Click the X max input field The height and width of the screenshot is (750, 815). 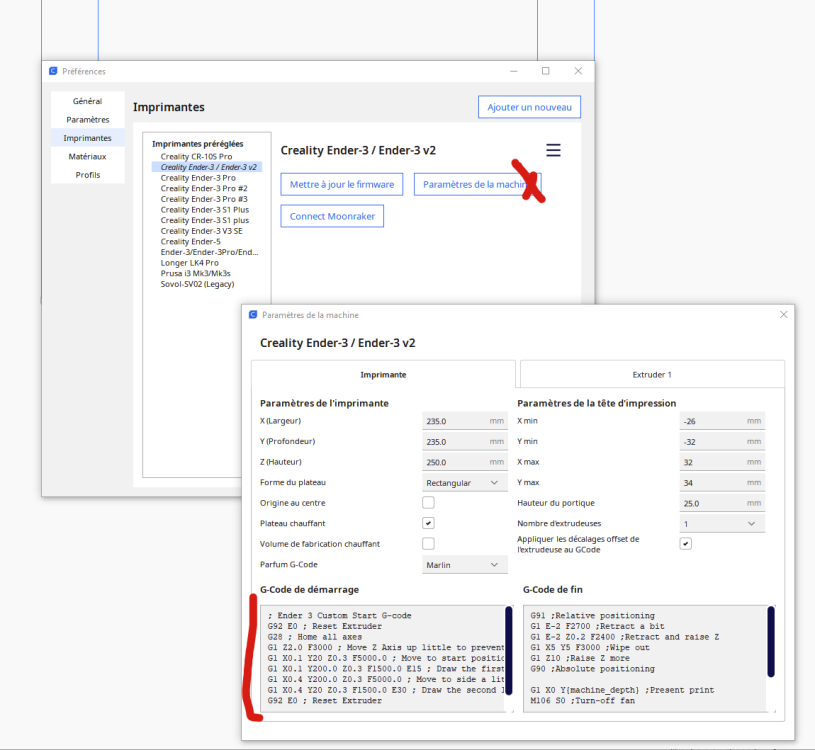pyautogui.click(x=722, y=462)
